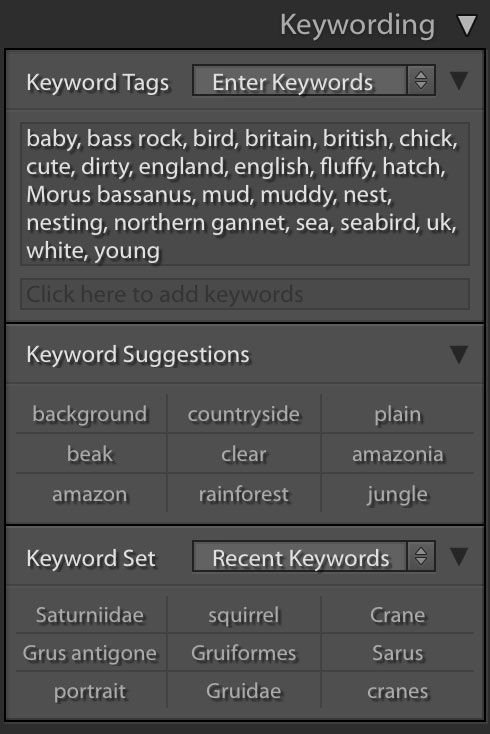Image resolution: width=490 pixels, height=734 pixels.
Task: Apply the recent keyword 'Grus antigone'
Action: (x=91, y=653)
